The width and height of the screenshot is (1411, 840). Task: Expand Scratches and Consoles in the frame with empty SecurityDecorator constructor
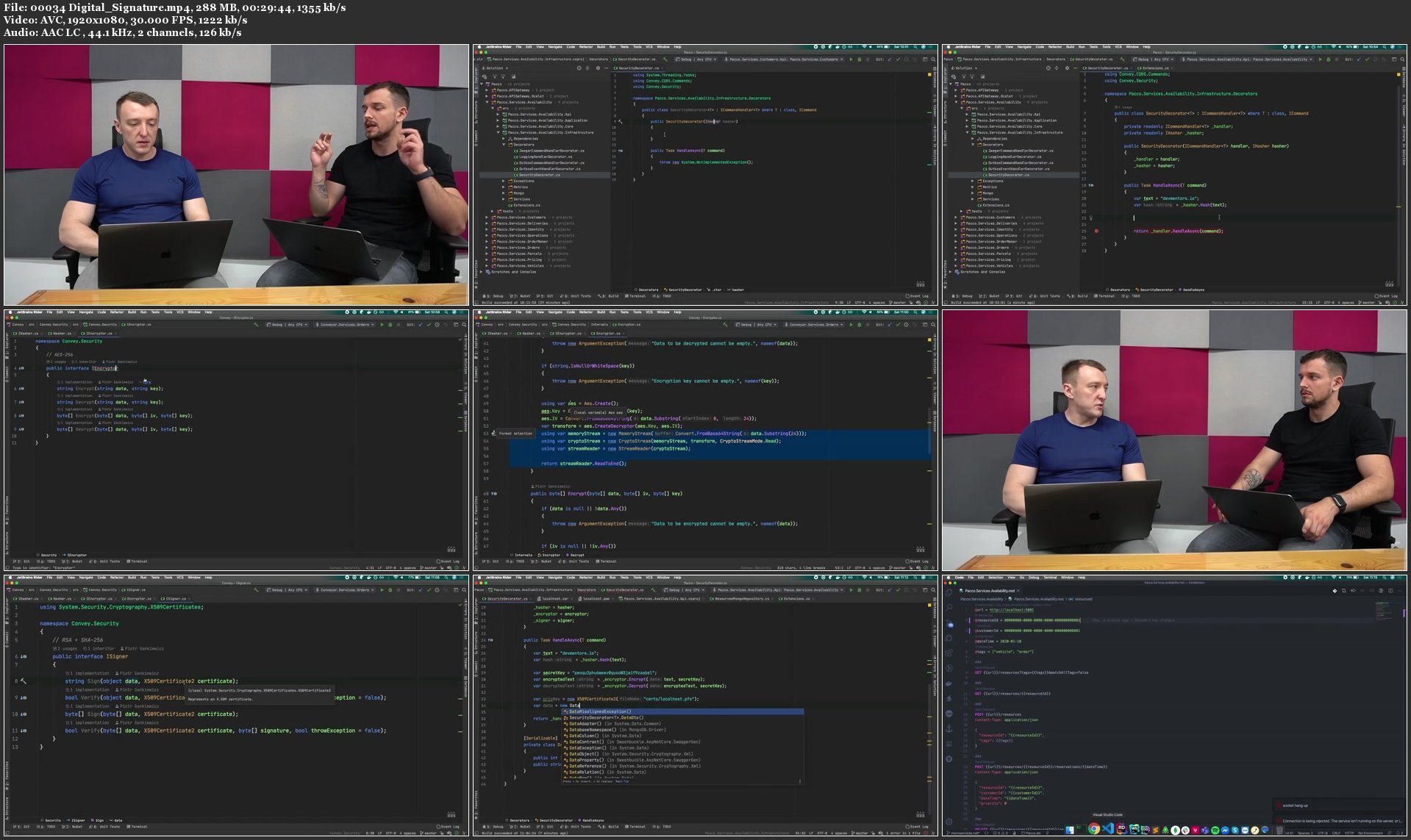[x=482, y=272]
